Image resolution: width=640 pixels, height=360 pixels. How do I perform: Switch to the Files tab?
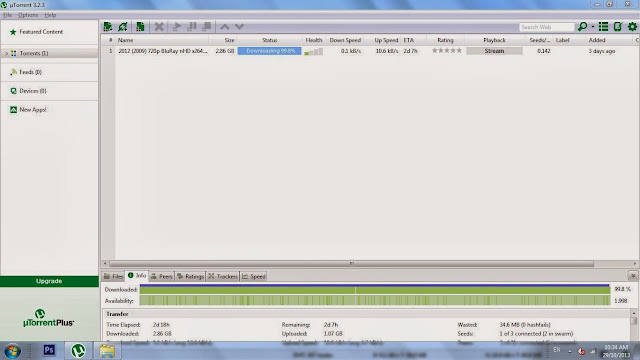pyautogui.click(x=113, y=276)
